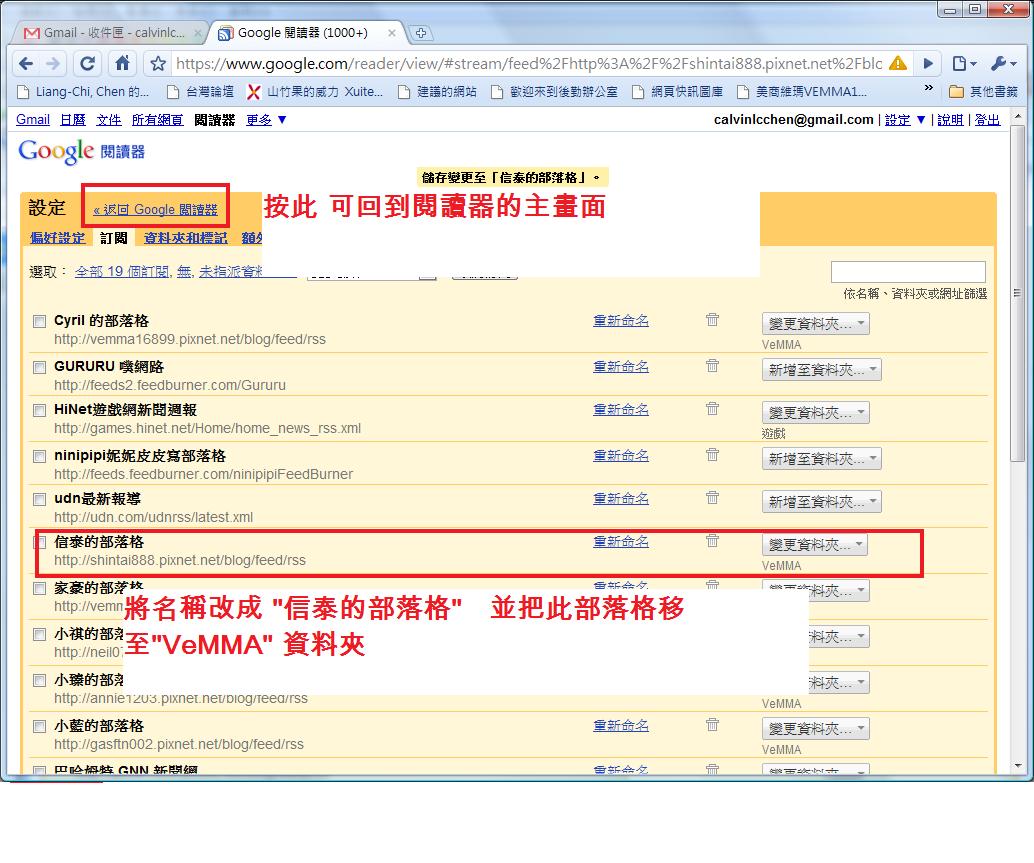Image resolution: width=1034 pixels, height=863 pixels.
Task: Open the 說明 help link
Action: (x=950, y=119)
